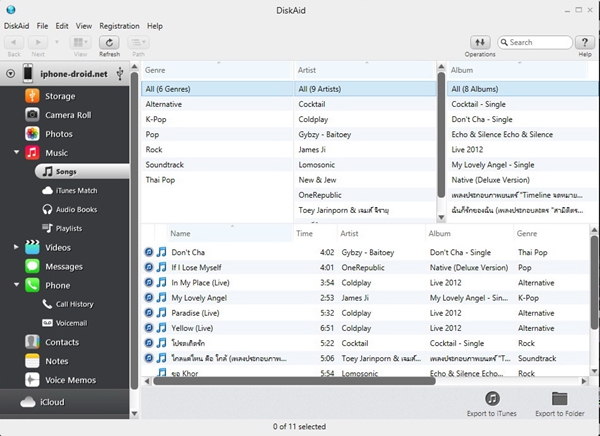Sort song list by Artist column header
The height and width of the screenshot is (436, 600).
click(x=381, y=234)
